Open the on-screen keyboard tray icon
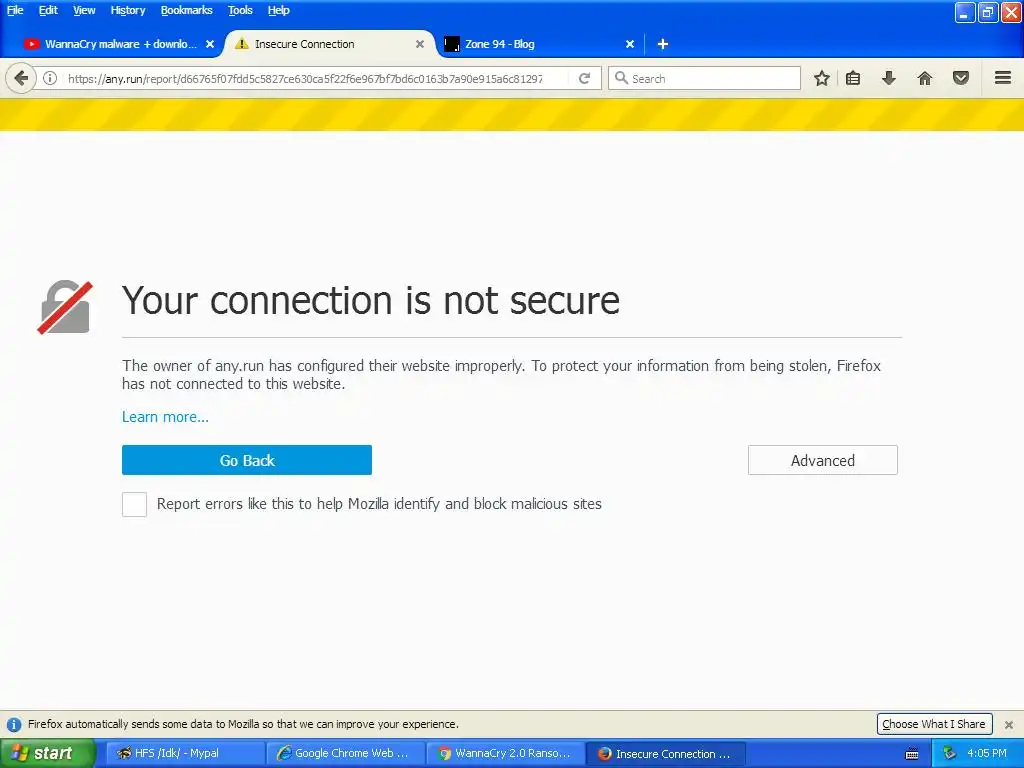Viewport: 1024px width, 768px height. click(x=912, y=754)
